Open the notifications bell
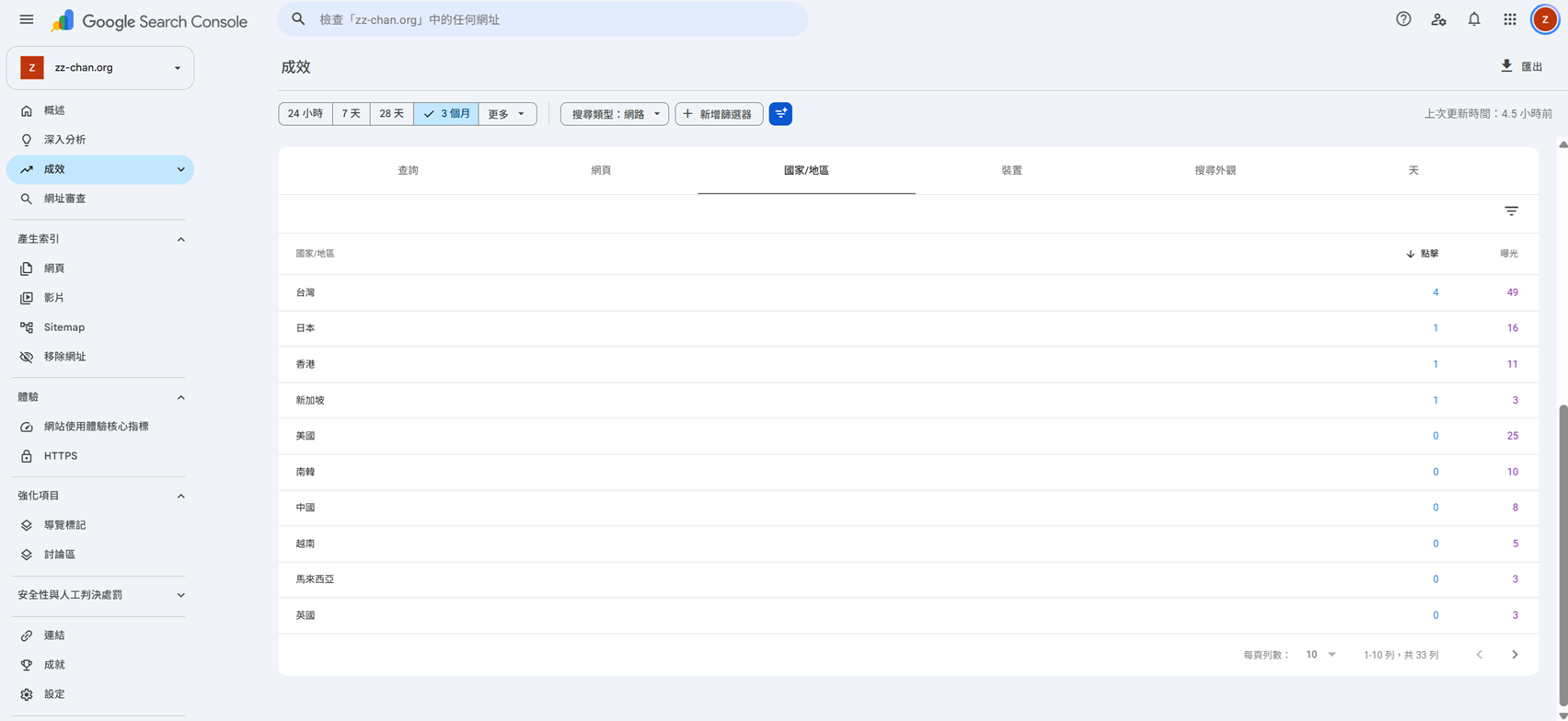 coord(1474,19)
